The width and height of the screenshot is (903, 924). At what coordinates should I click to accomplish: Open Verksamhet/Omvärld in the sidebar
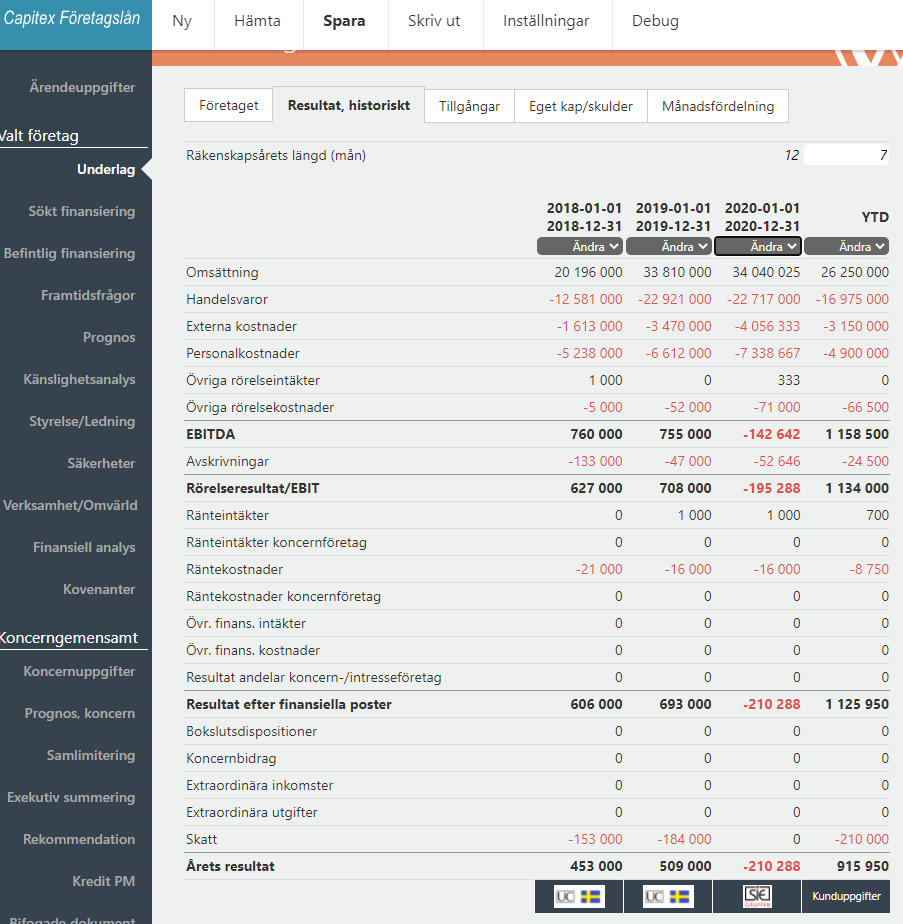tap(70, 506)
